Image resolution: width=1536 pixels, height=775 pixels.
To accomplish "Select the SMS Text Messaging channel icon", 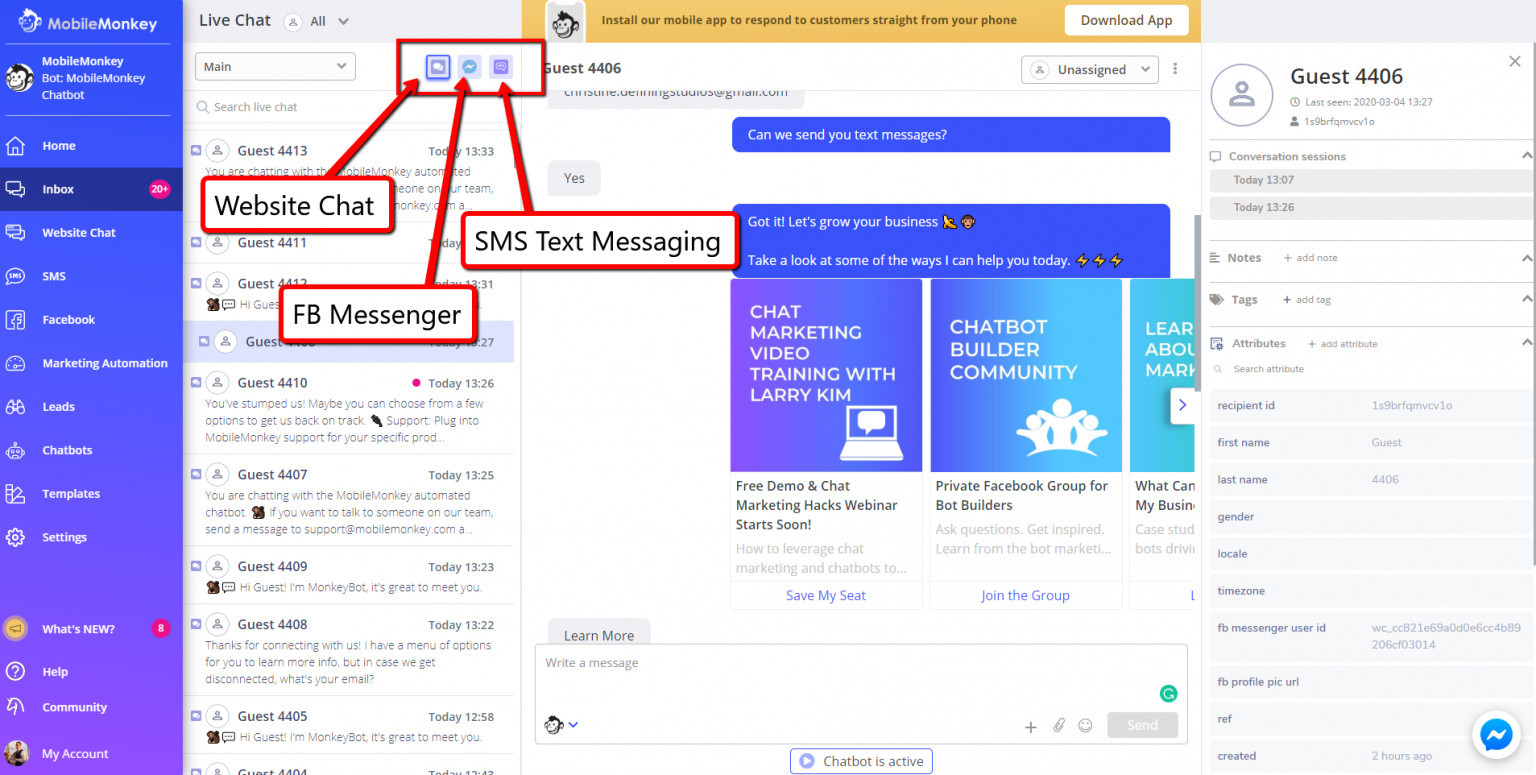I will [500, 66].
